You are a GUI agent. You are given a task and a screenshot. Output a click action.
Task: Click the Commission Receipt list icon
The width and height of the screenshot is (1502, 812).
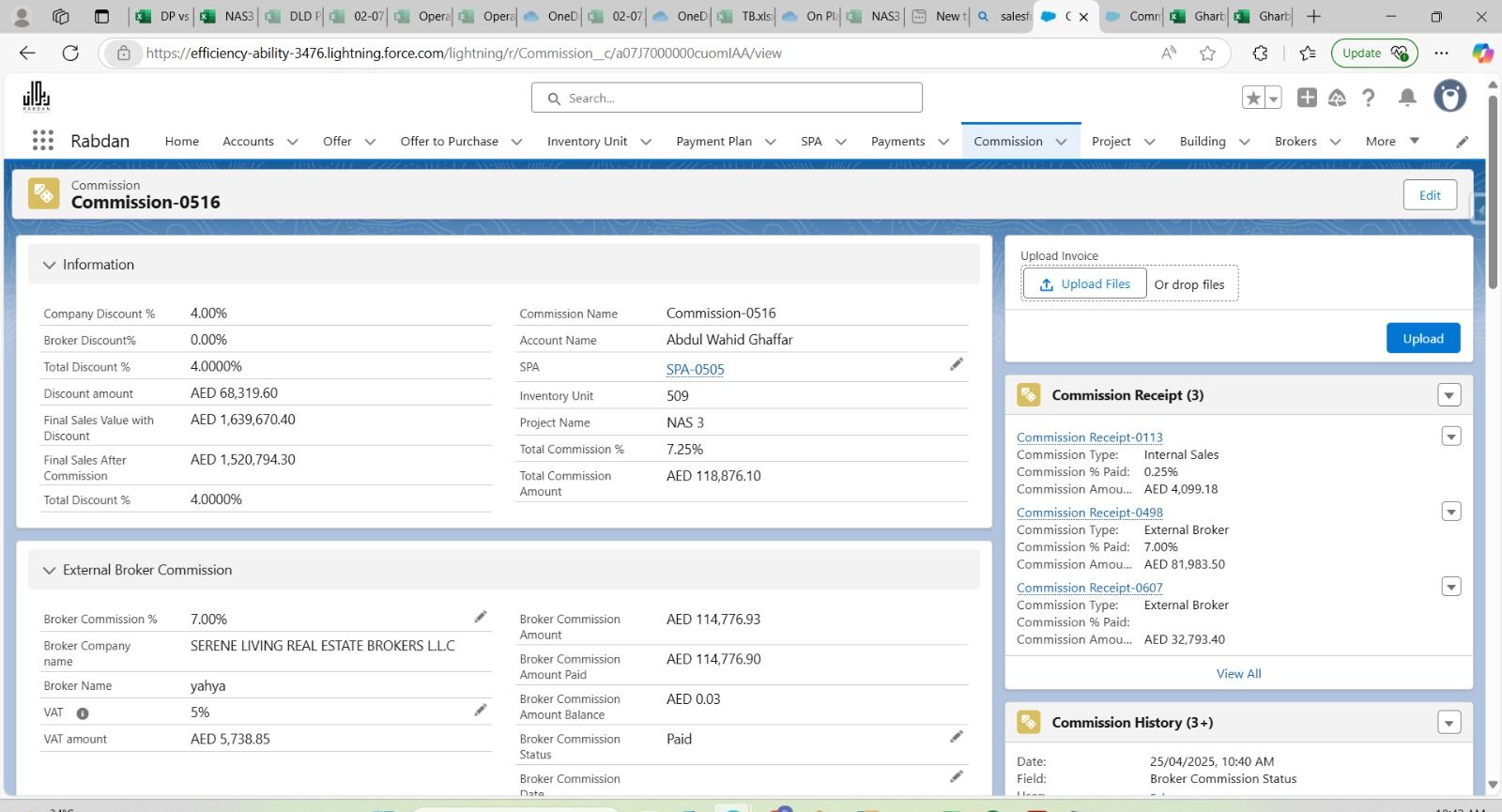(x=1029, y=395)
